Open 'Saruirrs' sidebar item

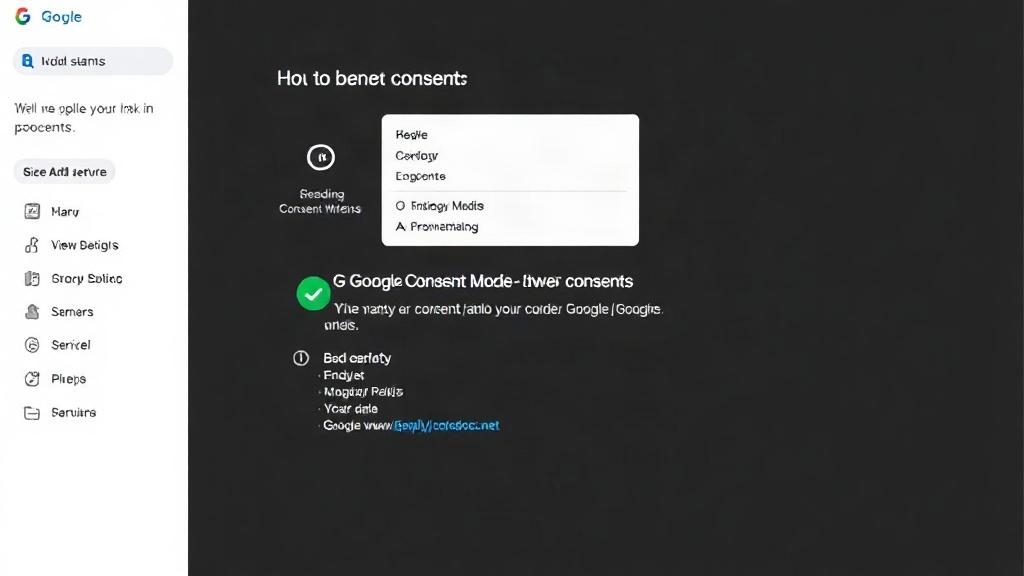[73, 413]
